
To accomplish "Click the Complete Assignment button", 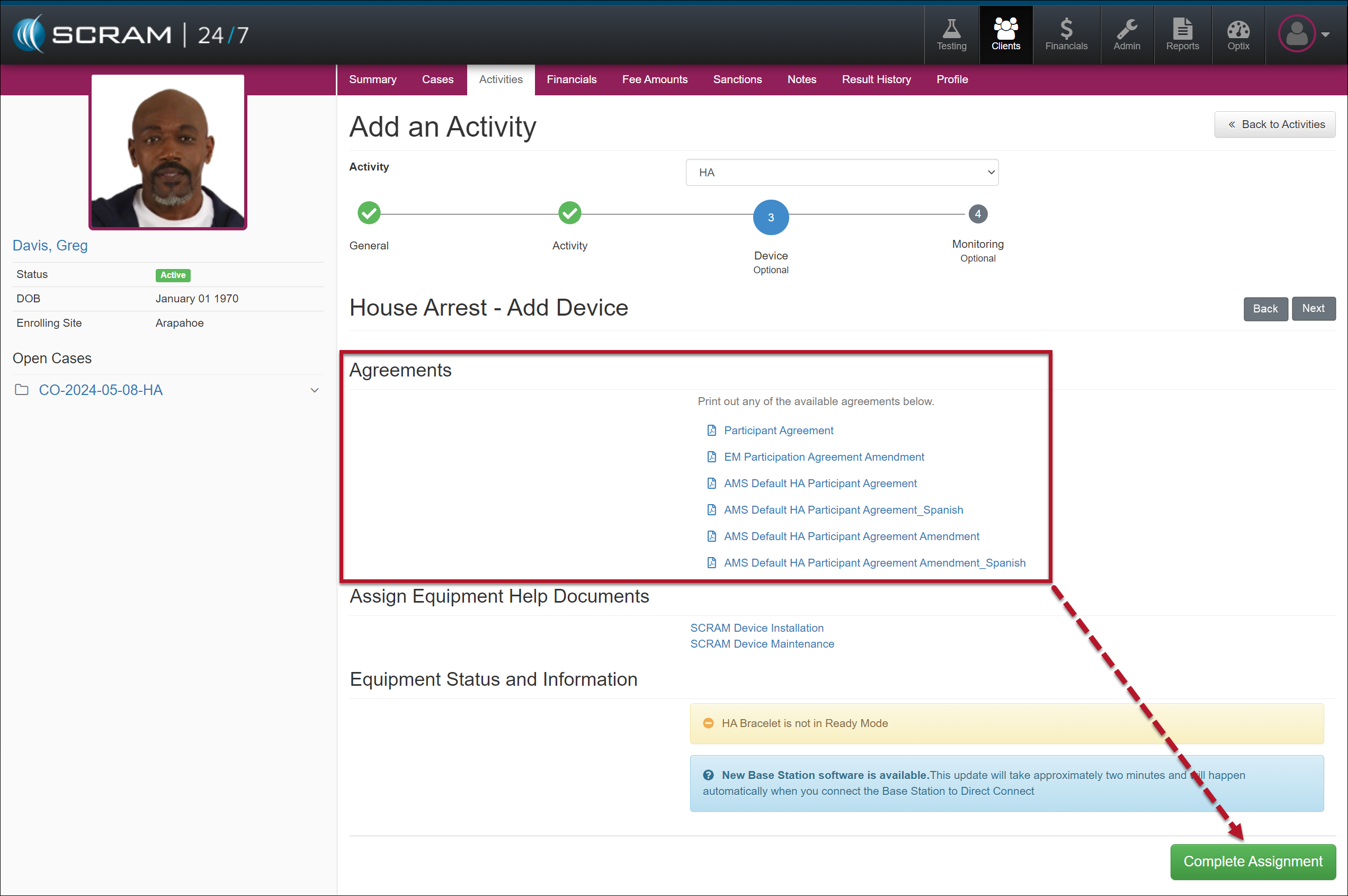I will (x=1252, y=861).
